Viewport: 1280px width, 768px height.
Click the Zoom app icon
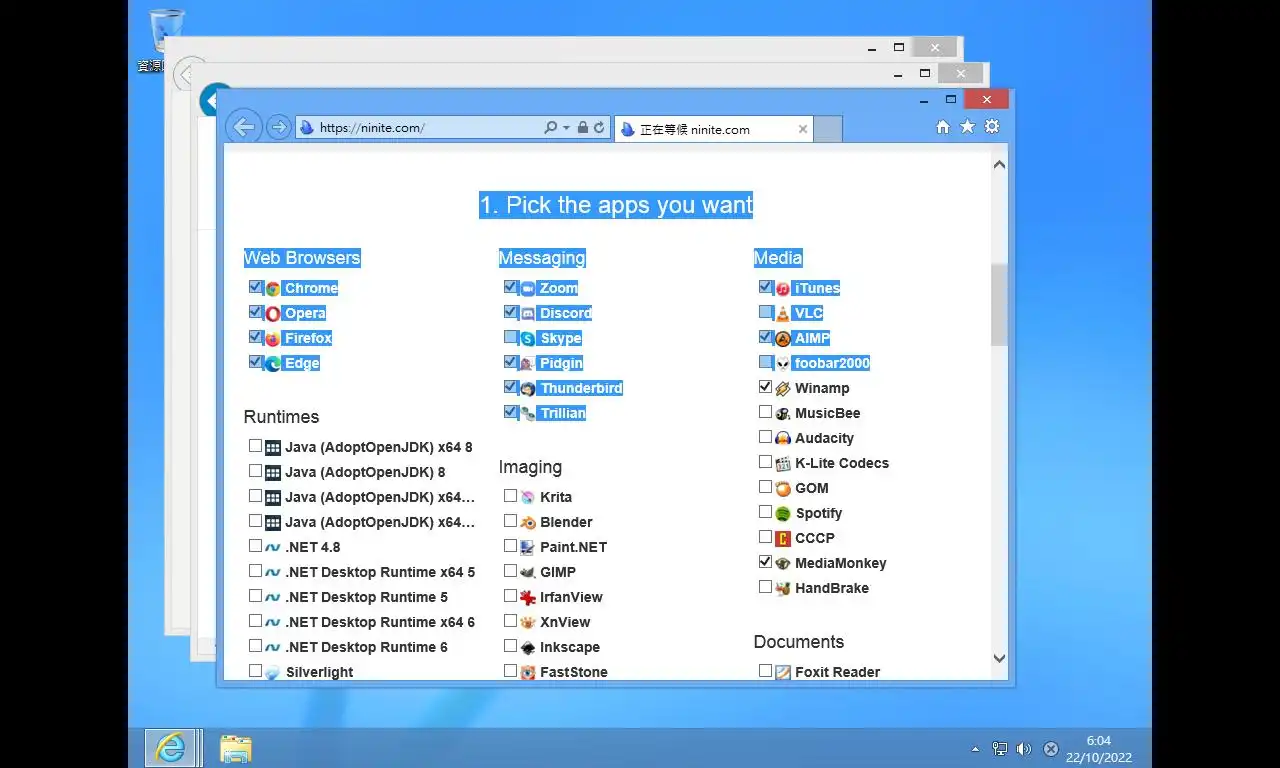(x=528, y=288)
